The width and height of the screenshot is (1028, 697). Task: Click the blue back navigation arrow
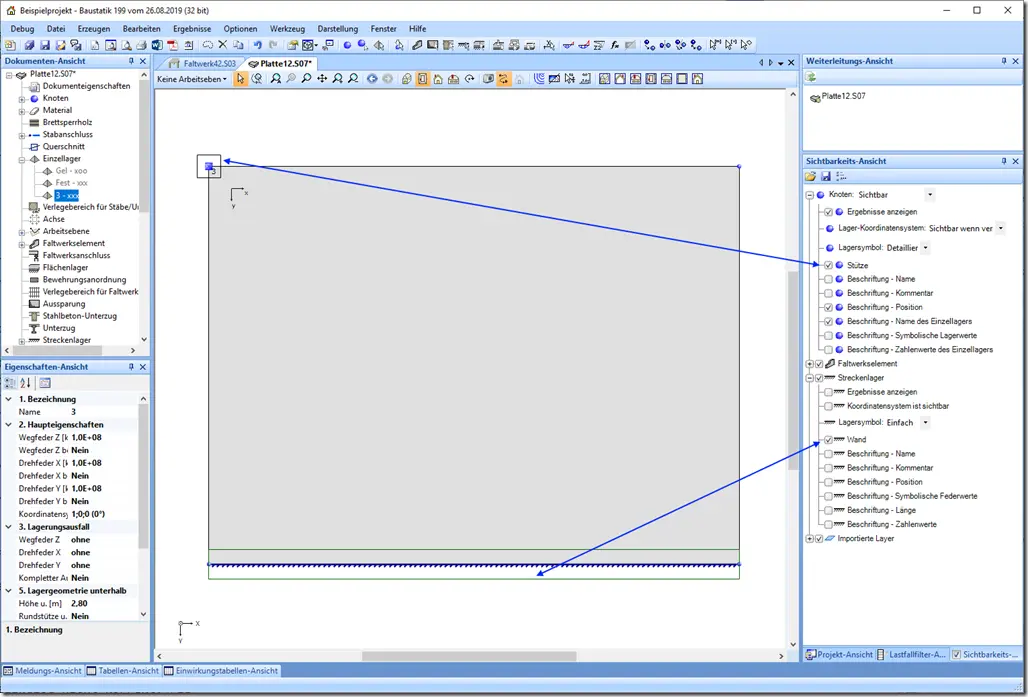click(372, 79)
